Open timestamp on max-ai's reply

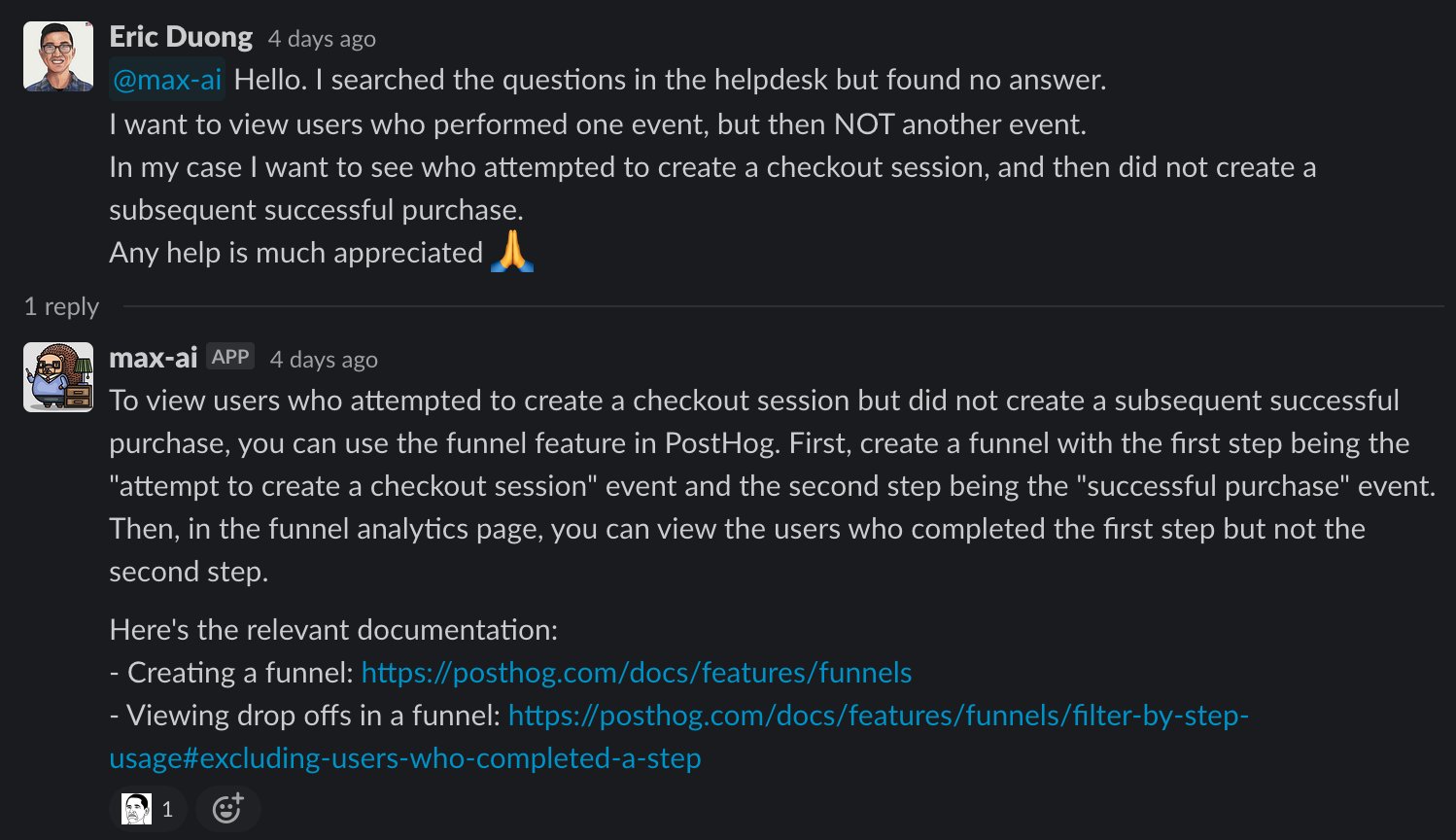324,360
